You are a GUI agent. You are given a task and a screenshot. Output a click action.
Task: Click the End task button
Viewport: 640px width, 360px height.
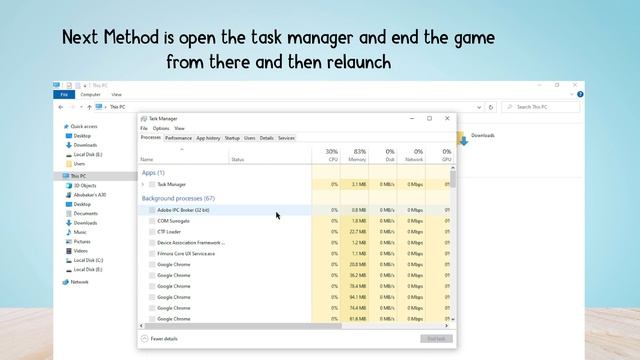(x=436, y=339)
